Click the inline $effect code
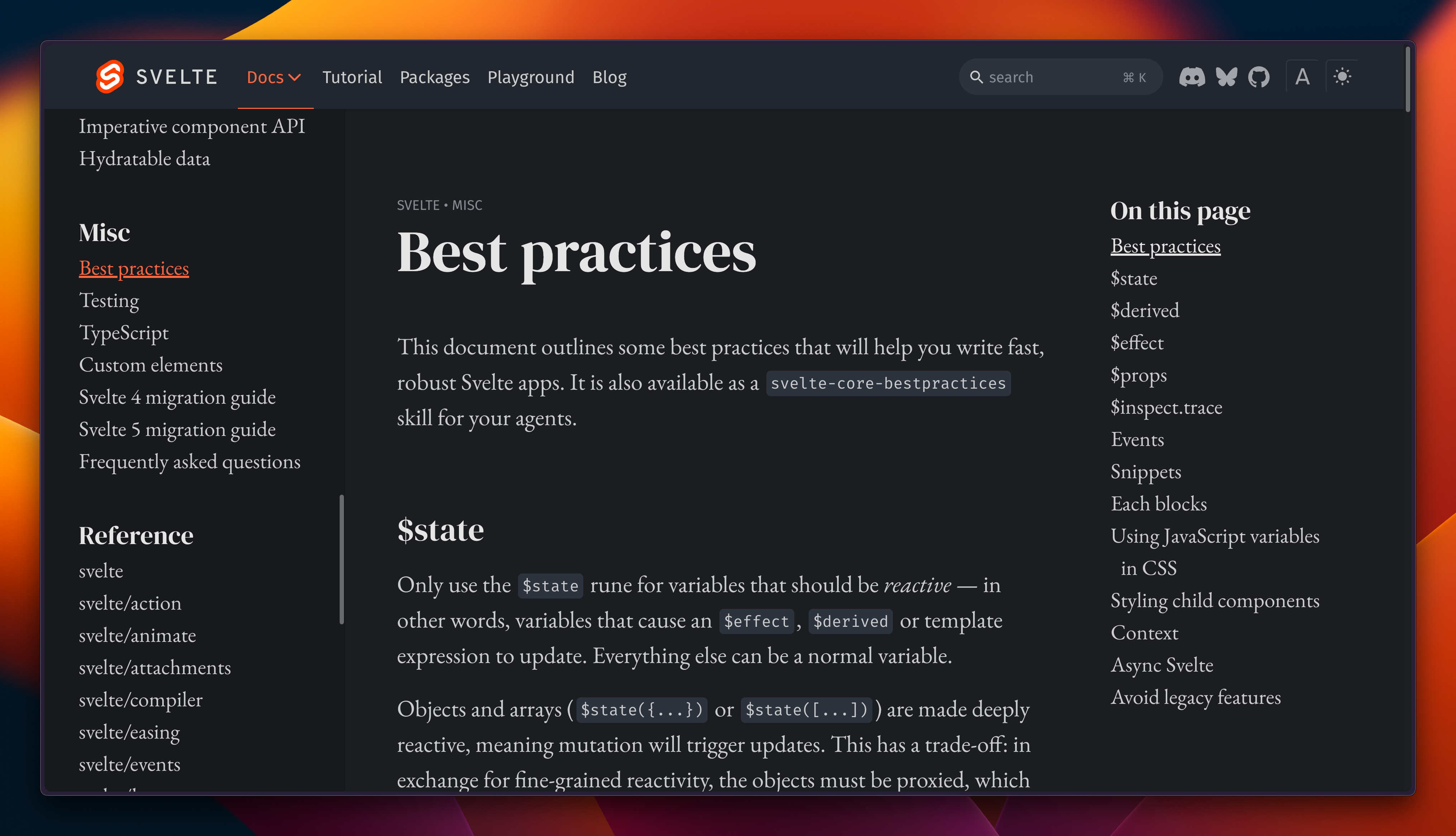This screenshot has height=836, width=1456. tap(756, 621)
